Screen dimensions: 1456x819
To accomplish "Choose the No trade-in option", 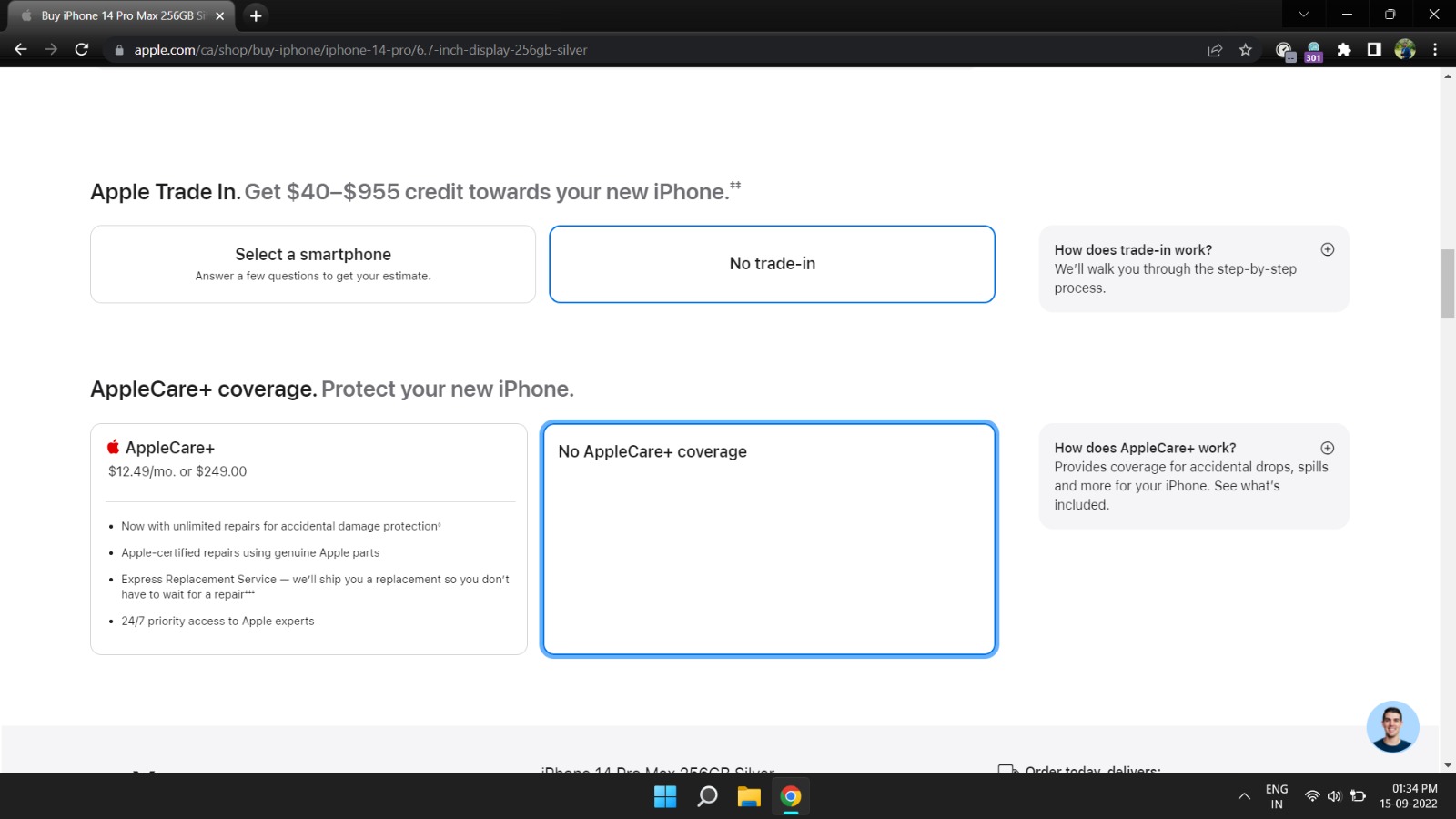I will click(x=772, y=264).
